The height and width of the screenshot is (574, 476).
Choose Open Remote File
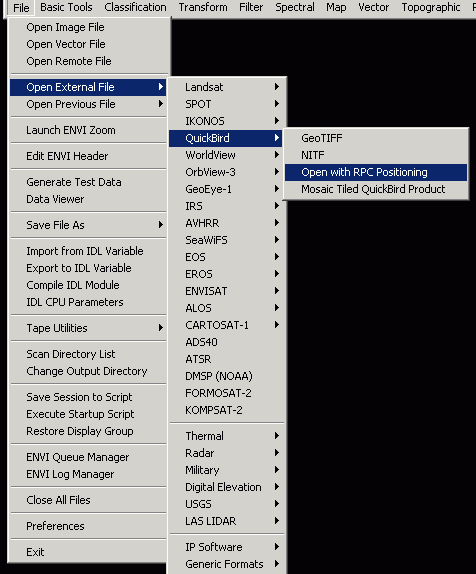click(x=88, y=61)
